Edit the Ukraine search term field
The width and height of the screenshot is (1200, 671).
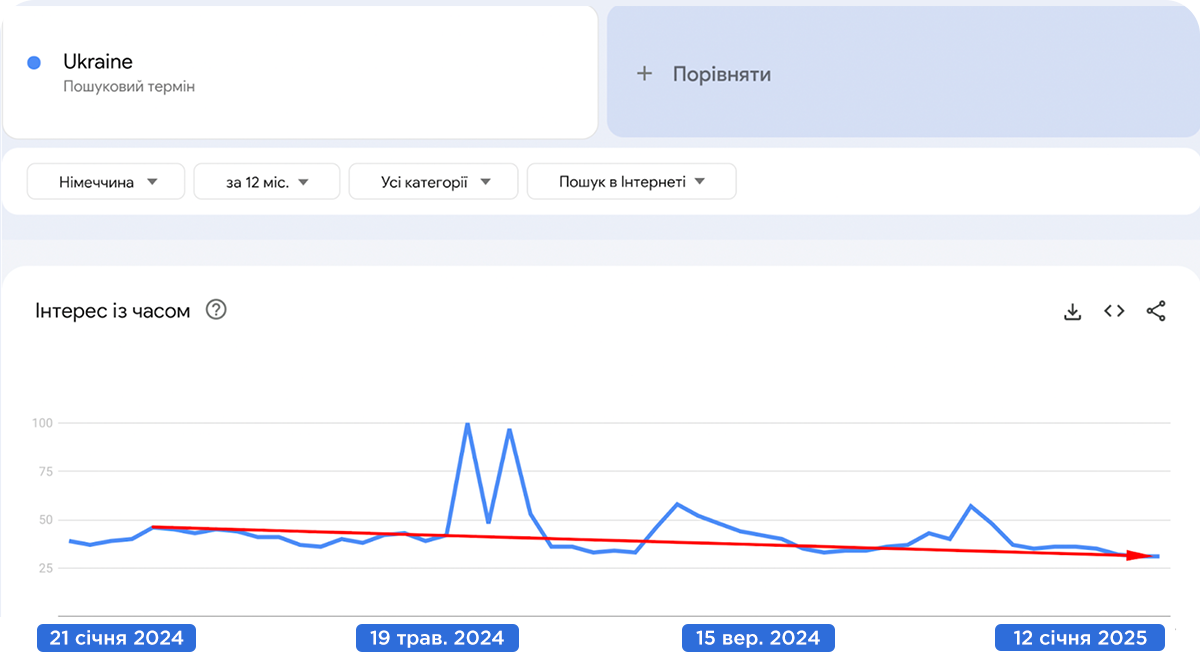[x=98, y=62]
